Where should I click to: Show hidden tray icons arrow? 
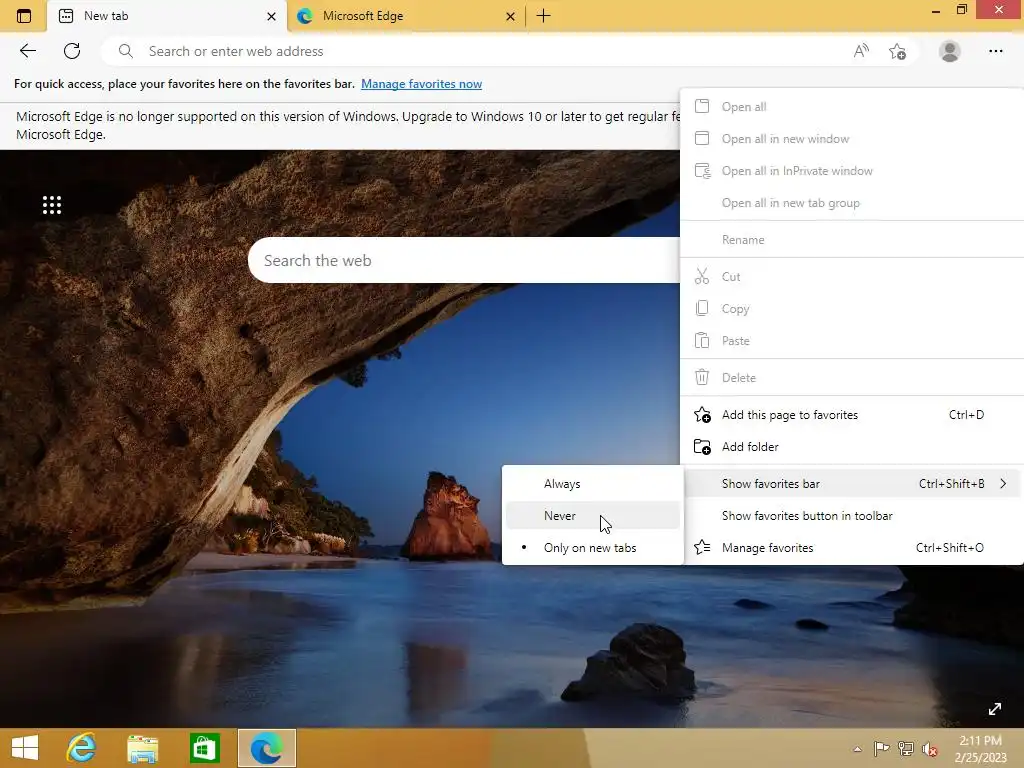tap(857, 749)
